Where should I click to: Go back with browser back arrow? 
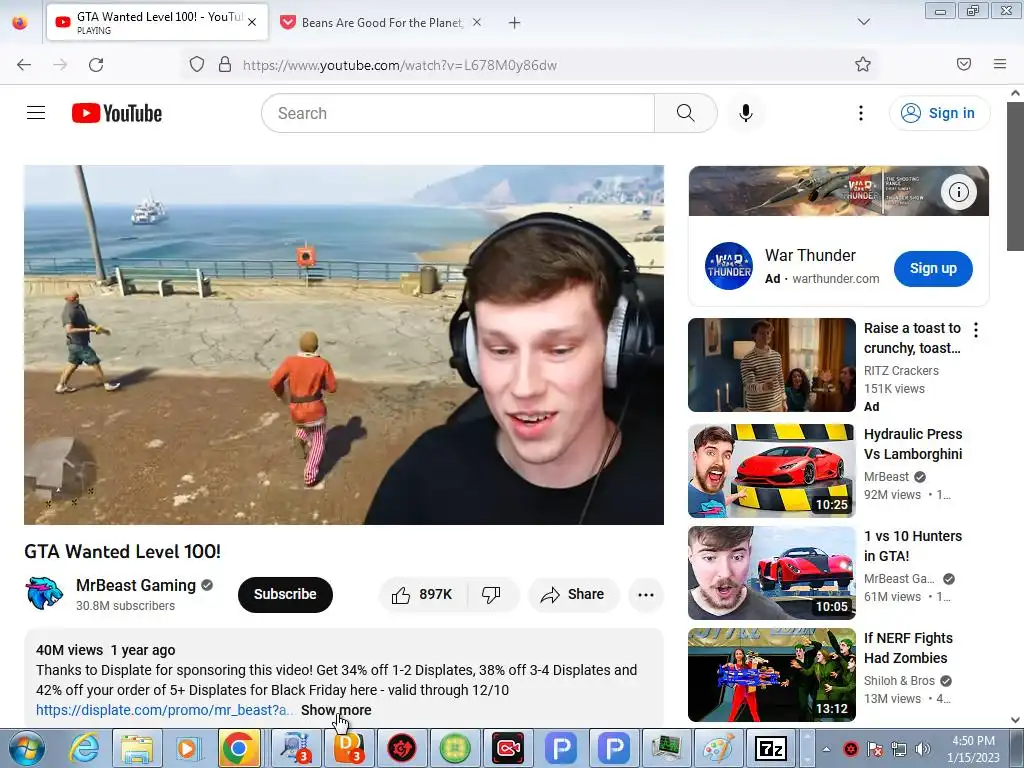24,65
